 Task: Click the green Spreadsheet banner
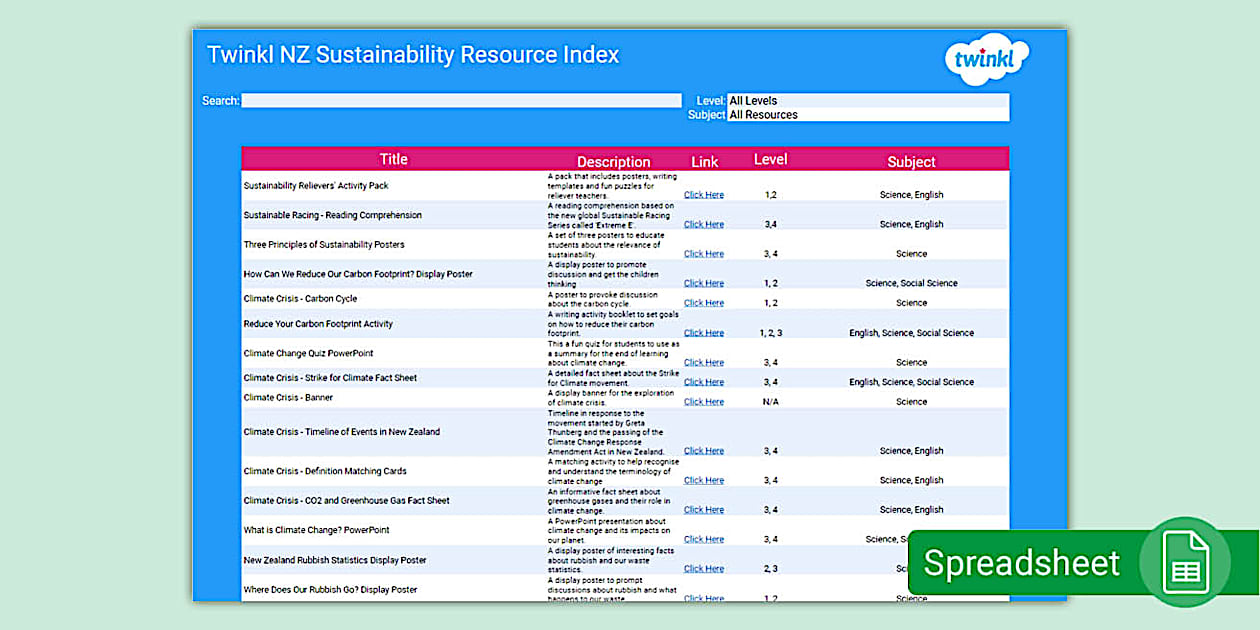point(1020,563)
